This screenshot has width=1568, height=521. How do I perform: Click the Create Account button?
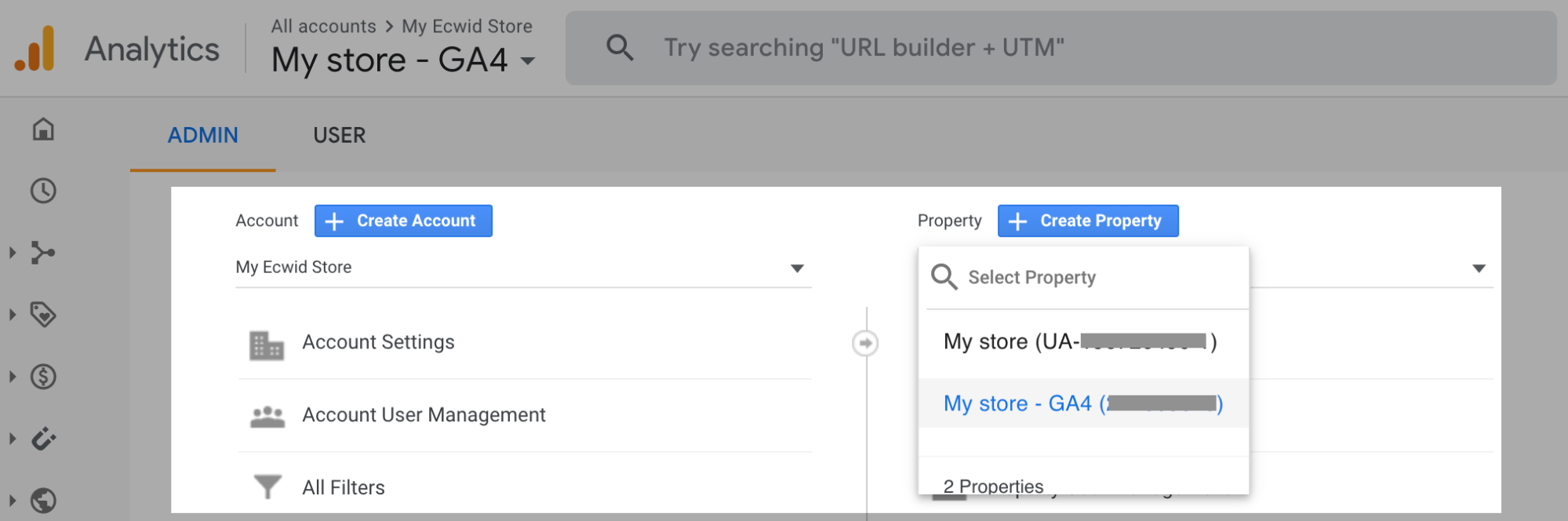tap(403, 220)
